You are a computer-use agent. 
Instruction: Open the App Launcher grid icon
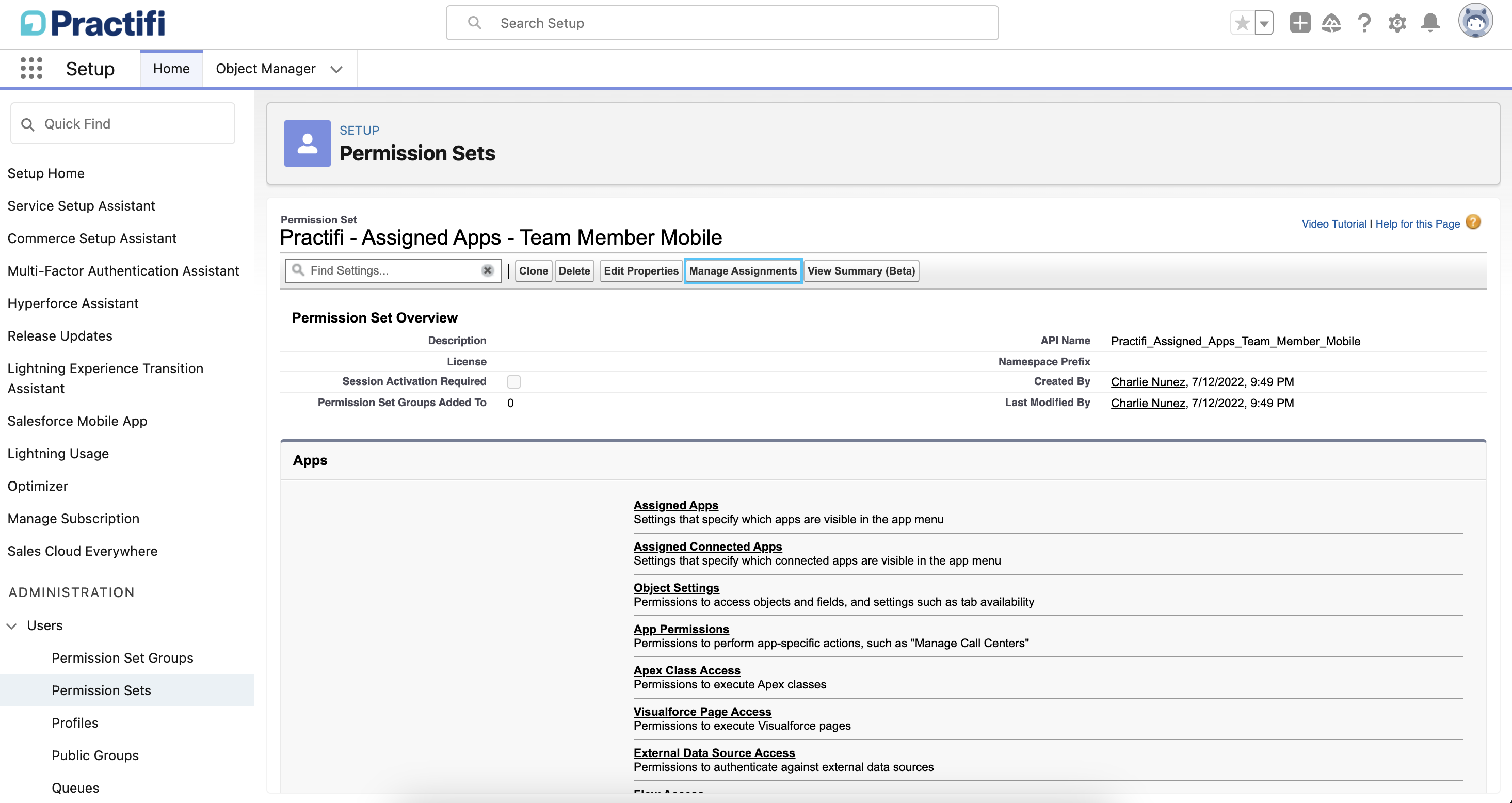(31, 68)
